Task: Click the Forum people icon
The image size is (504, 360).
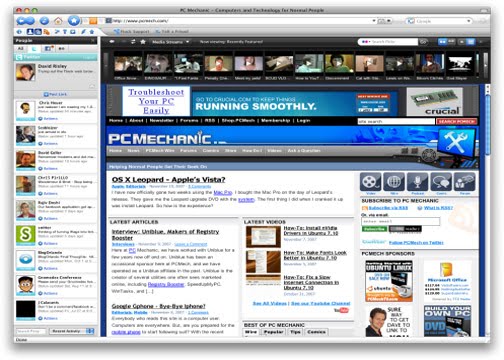Action: (465, 182)
